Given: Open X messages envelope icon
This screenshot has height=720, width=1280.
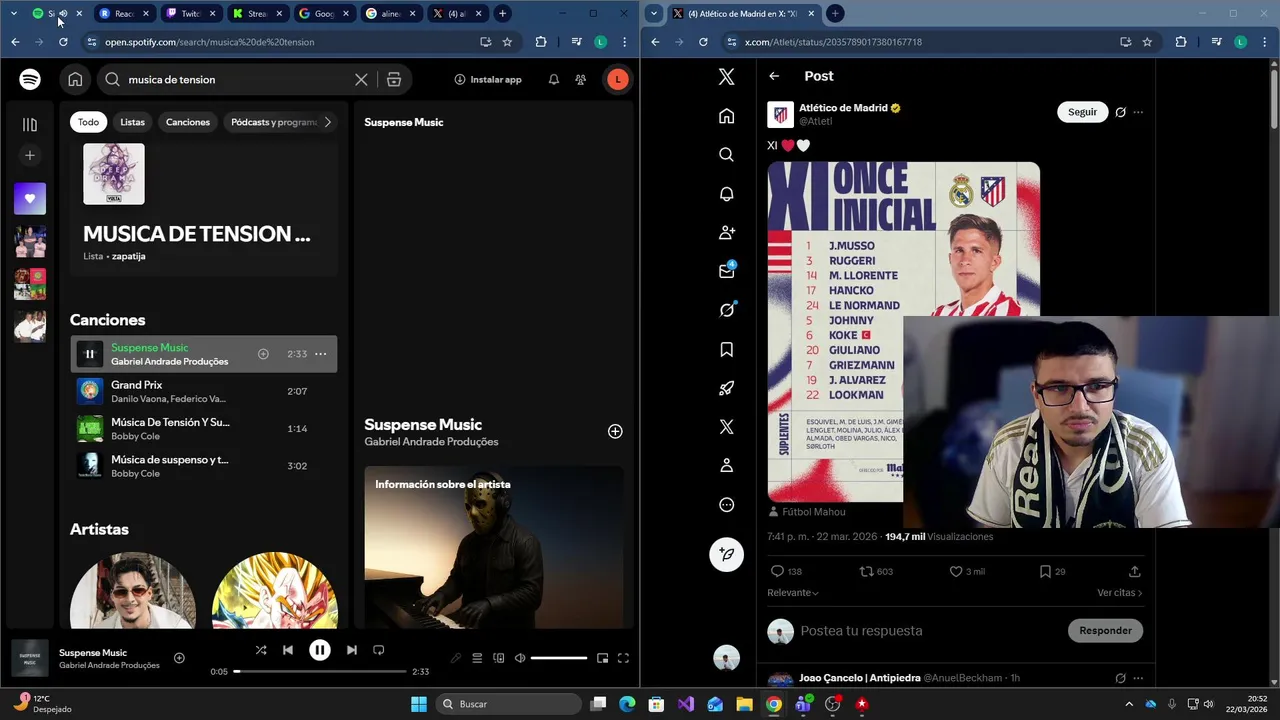Looking at the screenshot, I should (x=727, y=271).
